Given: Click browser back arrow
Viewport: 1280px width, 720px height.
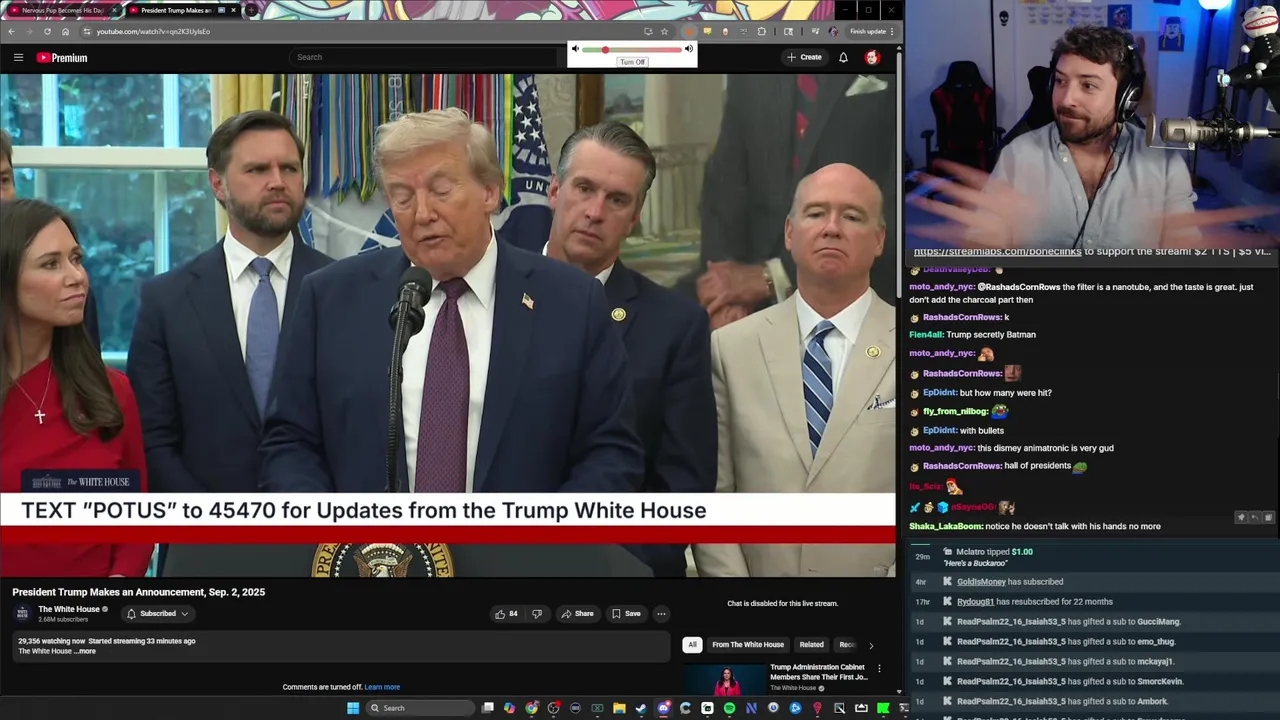Looking at the screenshot, I should pos(11,31).
